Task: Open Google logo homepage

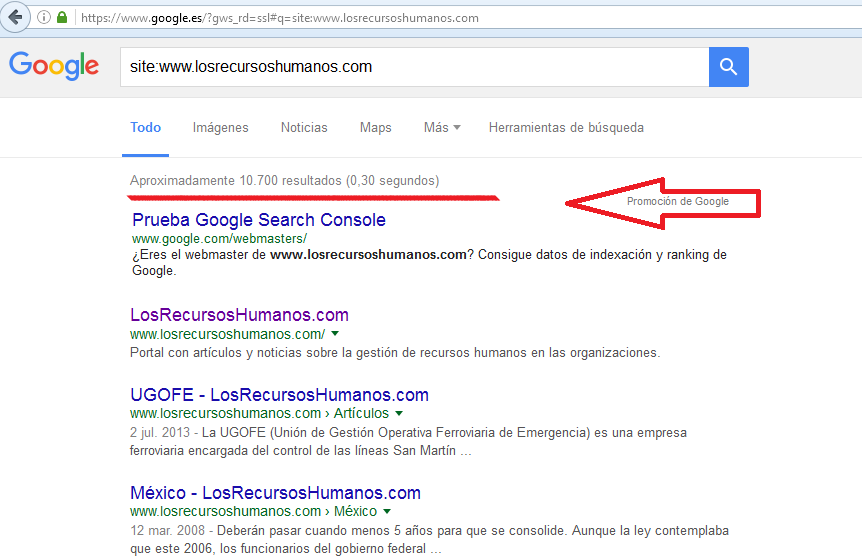Action: tap(54, 66)
